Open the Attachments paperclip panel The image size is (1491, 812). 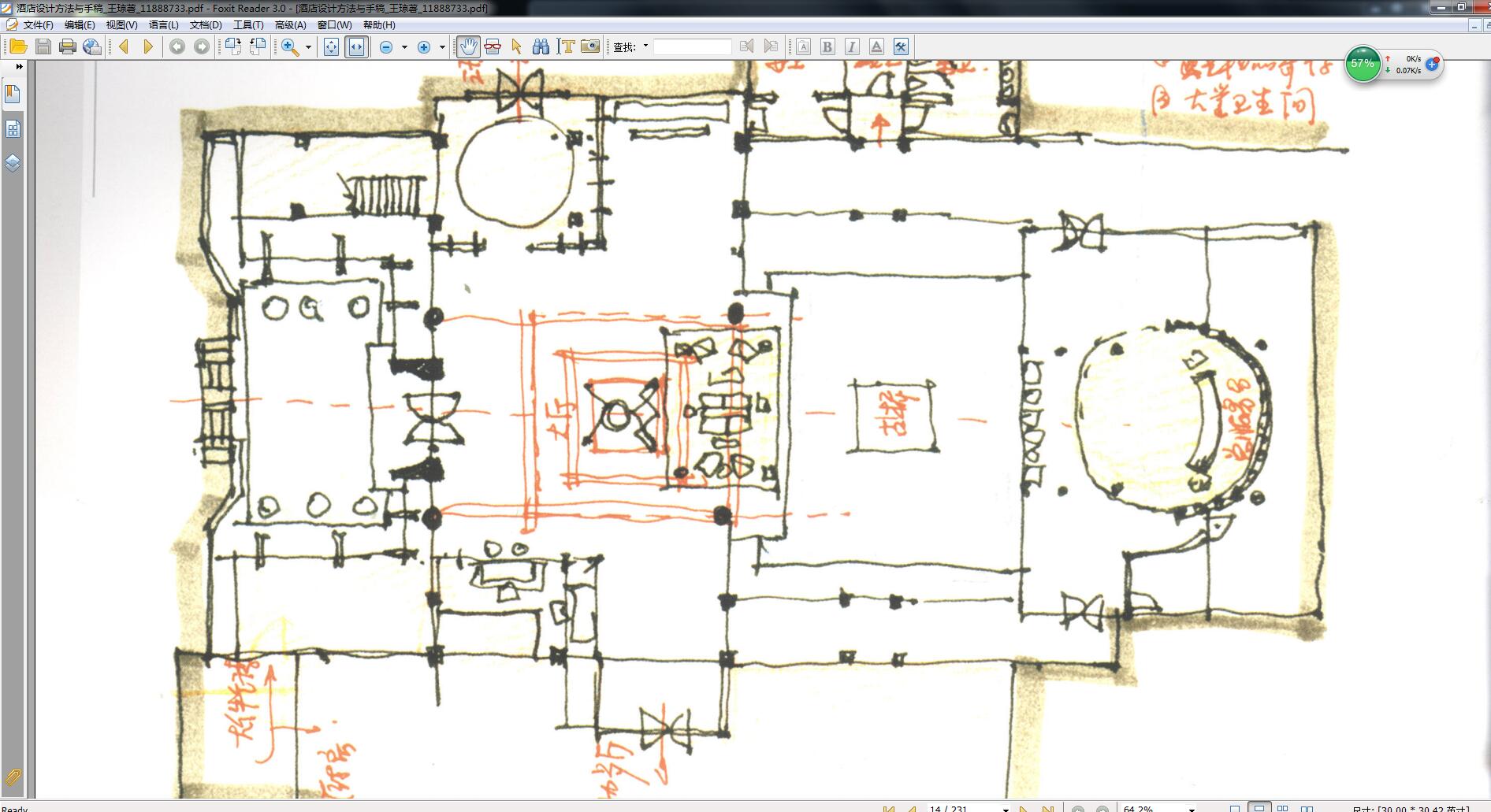click(x=13, y=778)
